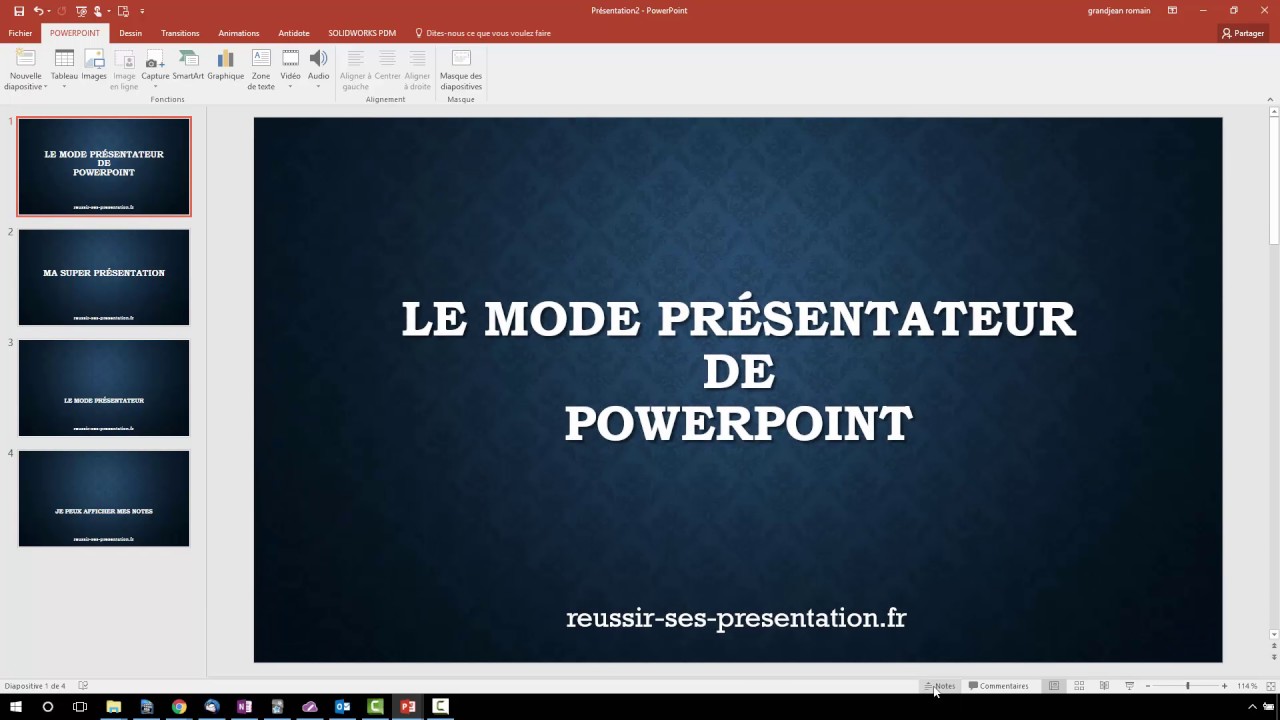Add a text box with Zone de texte
The height and width of the screenshot is (720, 1280).
(x=261, y=69)
